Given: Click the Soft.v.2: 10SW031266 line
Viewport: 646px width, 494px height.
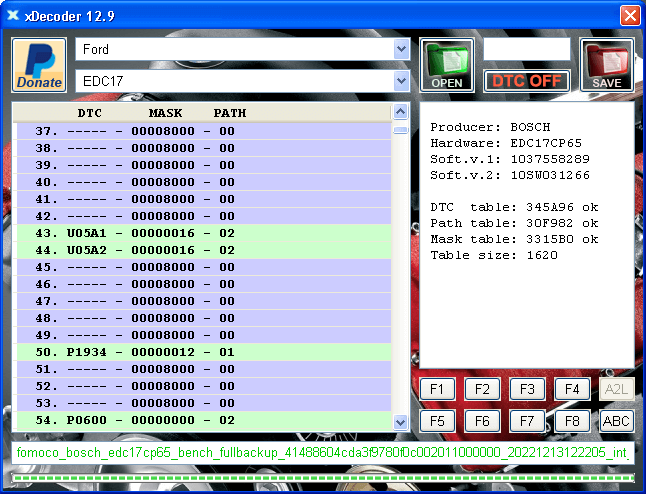Looking at the screenshot, I should [510, 175].
